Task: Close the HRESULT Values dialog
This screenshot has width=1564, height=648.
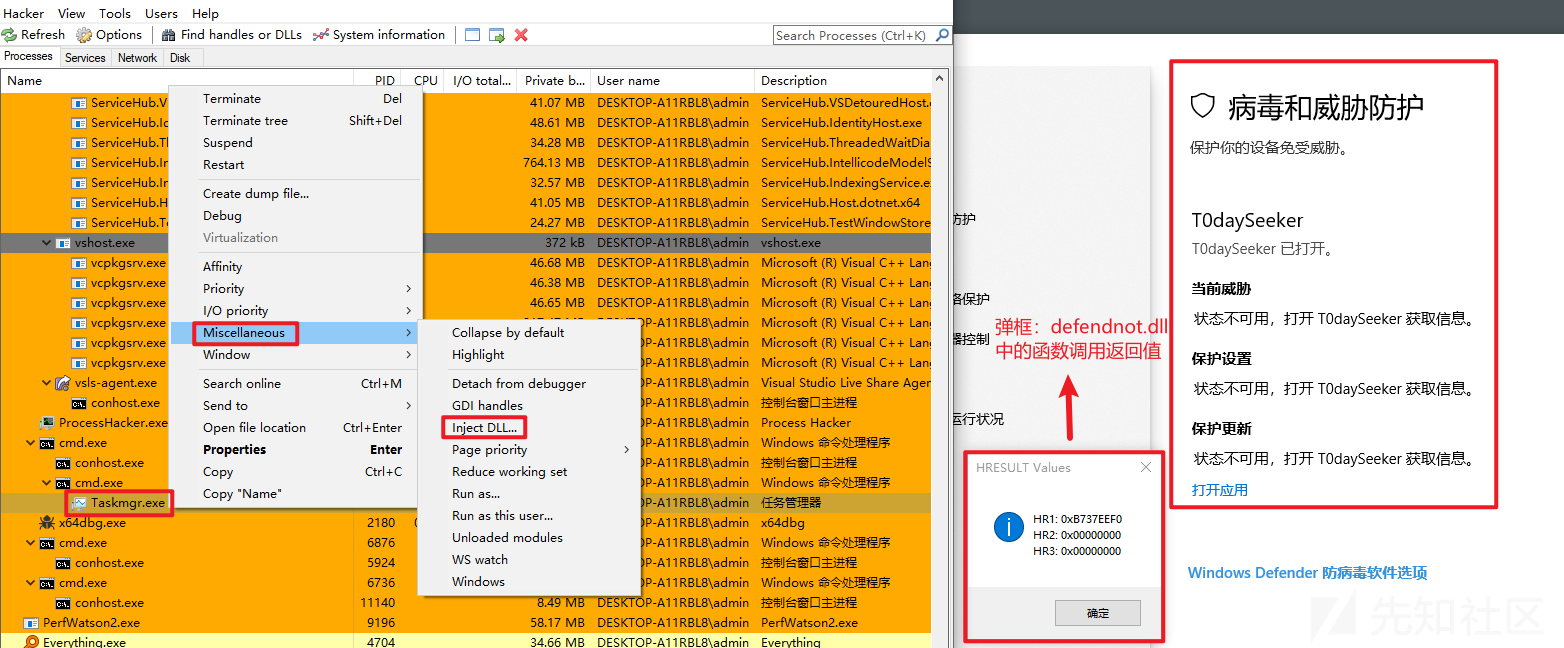Action: [1146, 467]
